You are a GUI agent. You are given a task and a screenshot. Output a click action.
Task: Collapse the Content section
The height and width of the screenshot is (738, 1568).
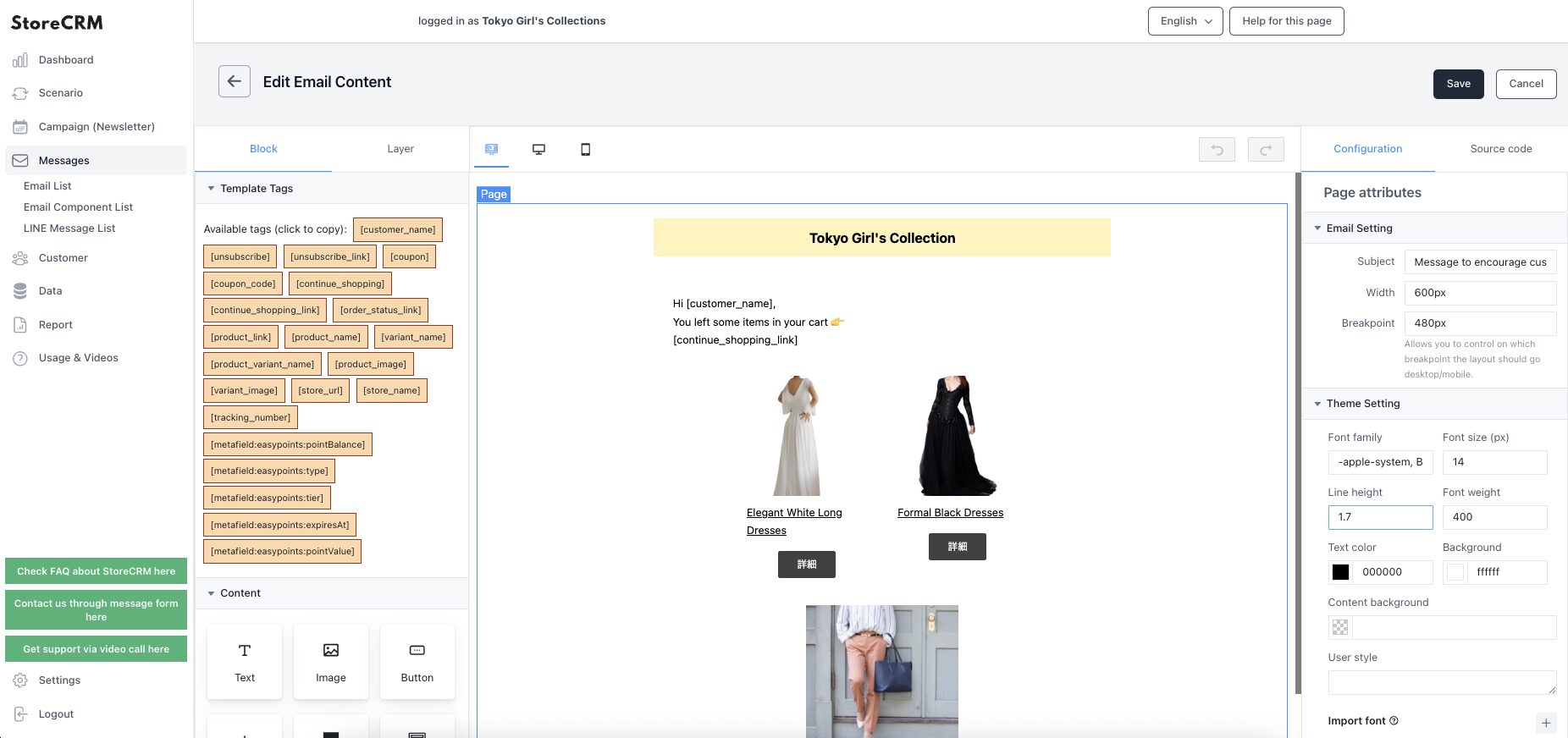(211, 593)
